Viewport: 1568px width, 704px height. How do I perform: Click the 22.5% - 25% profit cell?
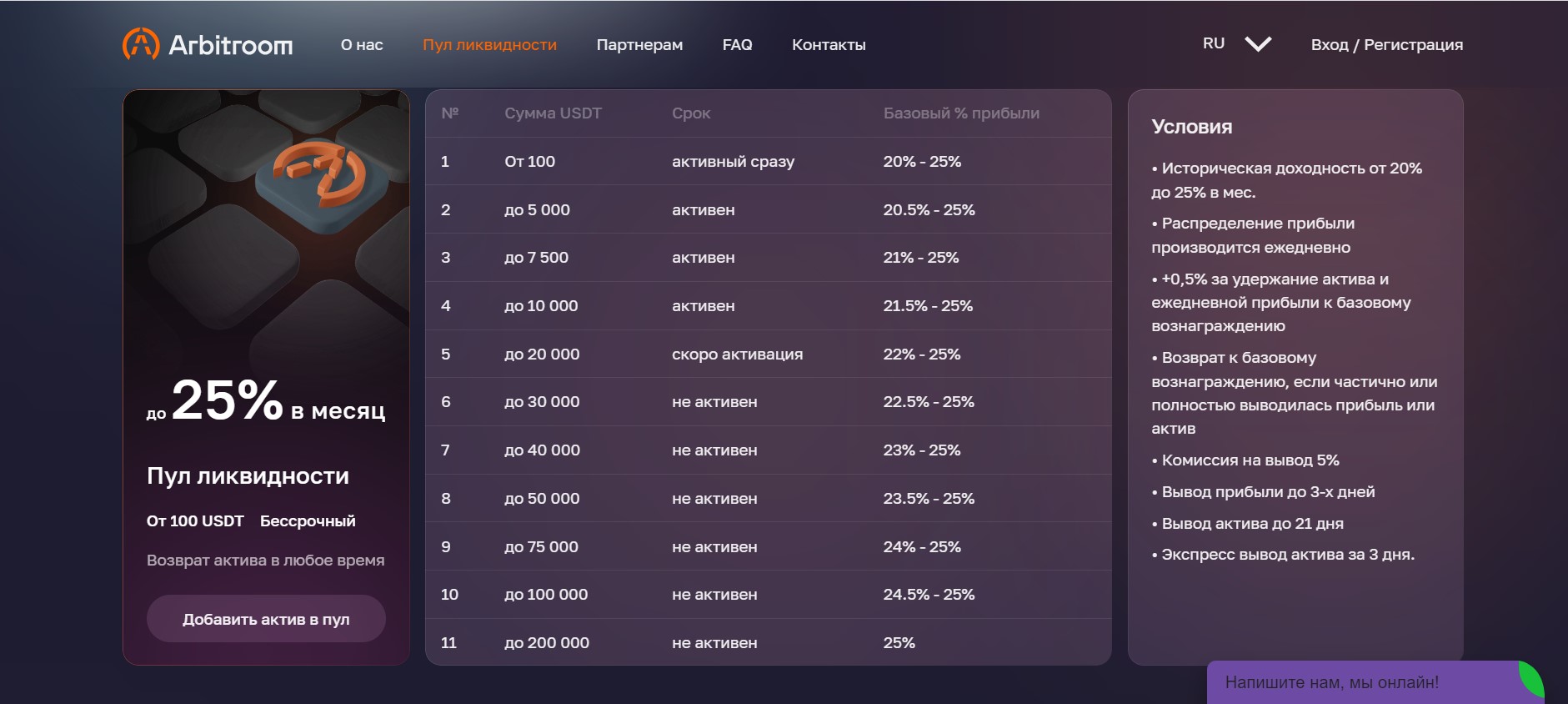(x=929, y=402)
